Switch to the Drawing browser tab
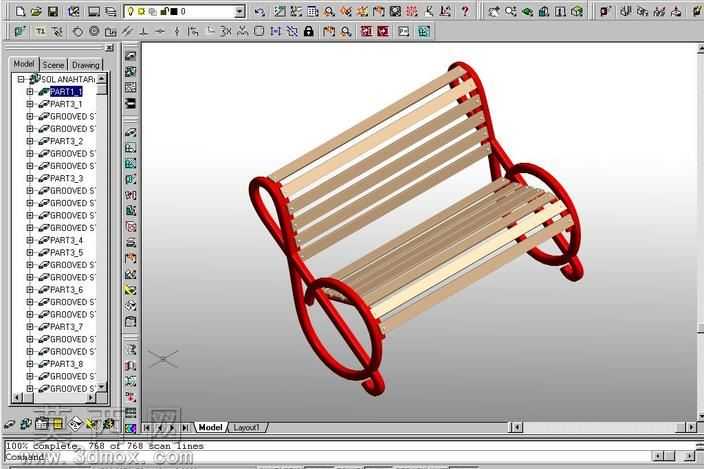 point(86,65)
